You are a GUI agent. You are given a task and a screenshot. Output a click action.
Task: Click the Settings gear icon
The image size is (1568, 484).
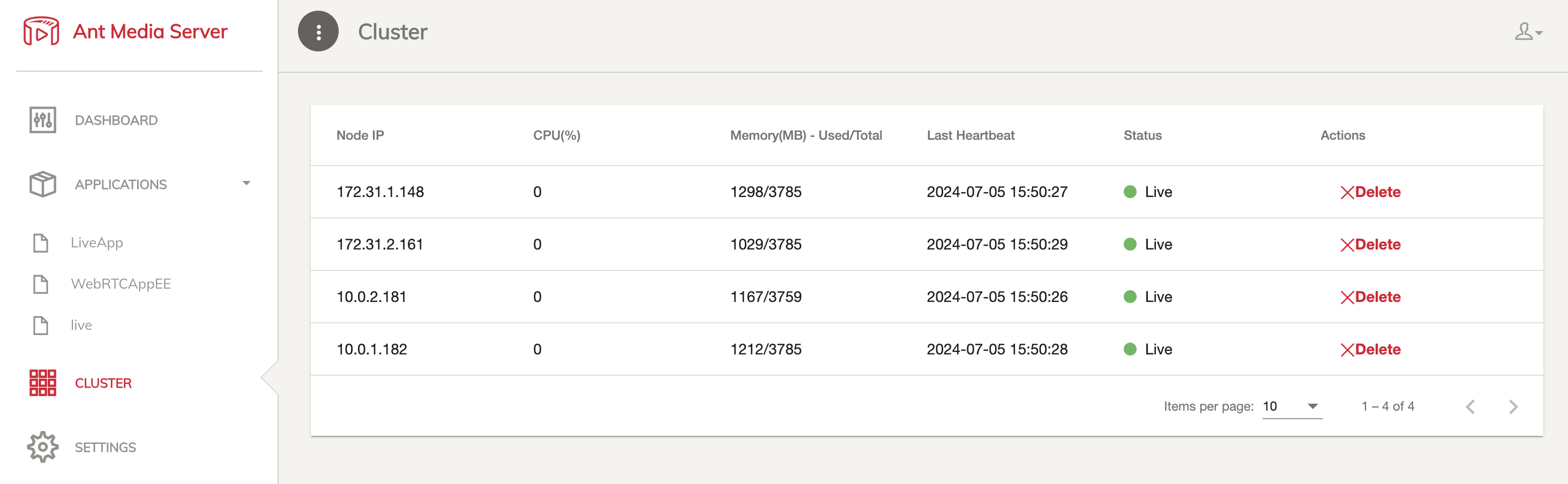tap(43, 447)
